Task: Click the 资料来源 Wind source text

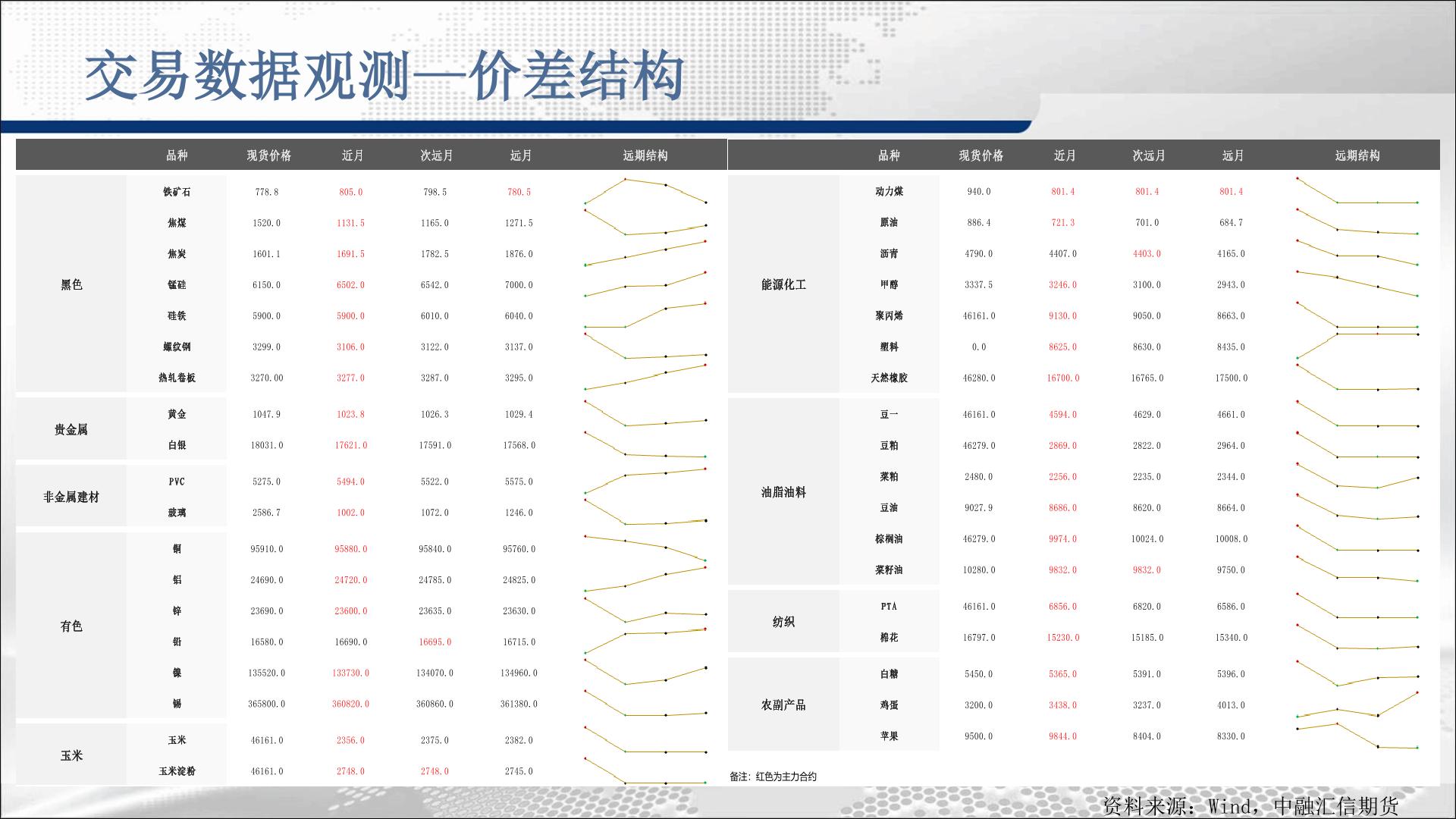Action: pyautogui.click(x=1250, y=805)
